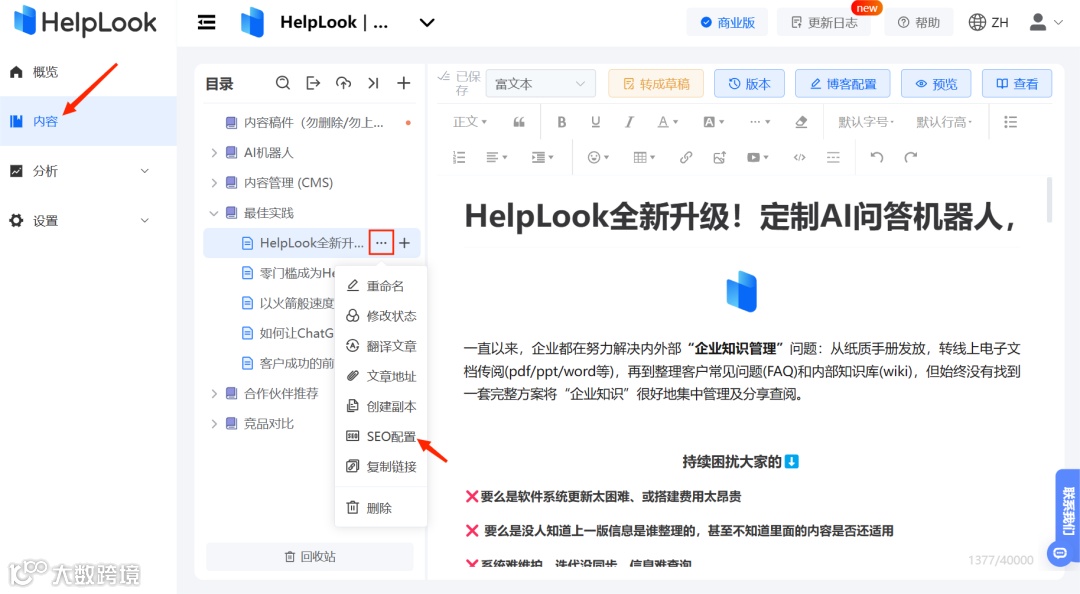Click the insert hyperlink icon
This screenshot has width=1080, height=594.
tap(684, 157)
